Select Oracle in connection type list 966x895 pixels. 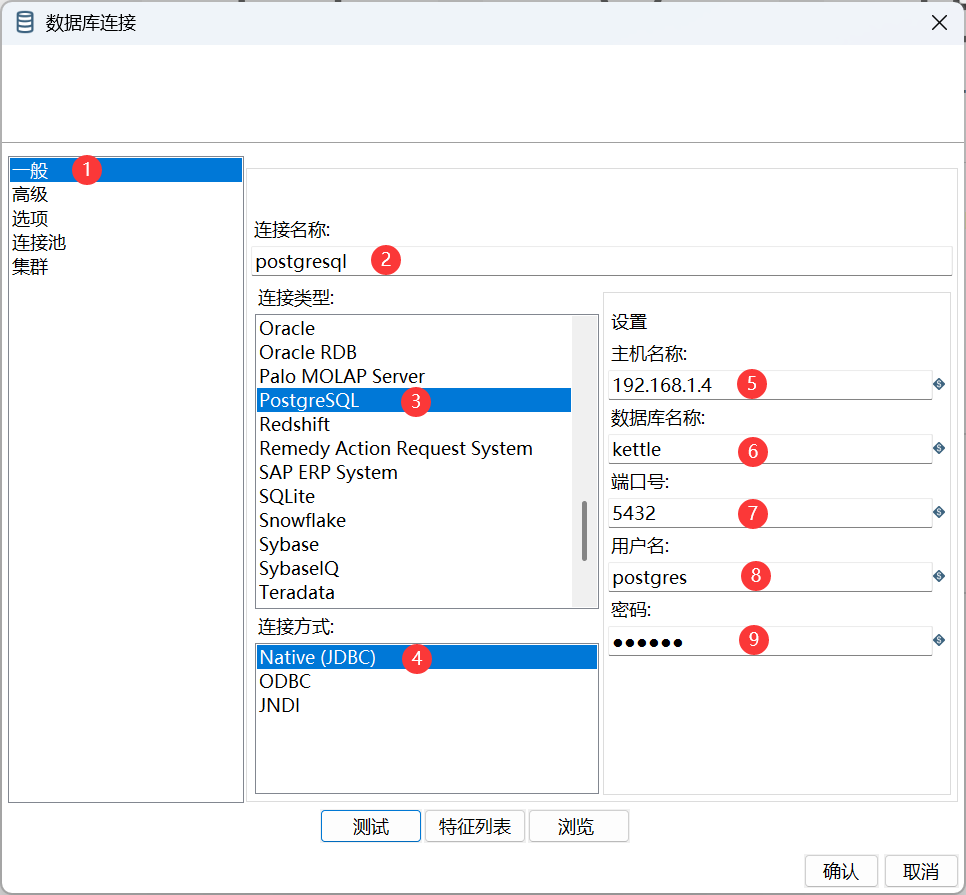click(x=414, y=328)
